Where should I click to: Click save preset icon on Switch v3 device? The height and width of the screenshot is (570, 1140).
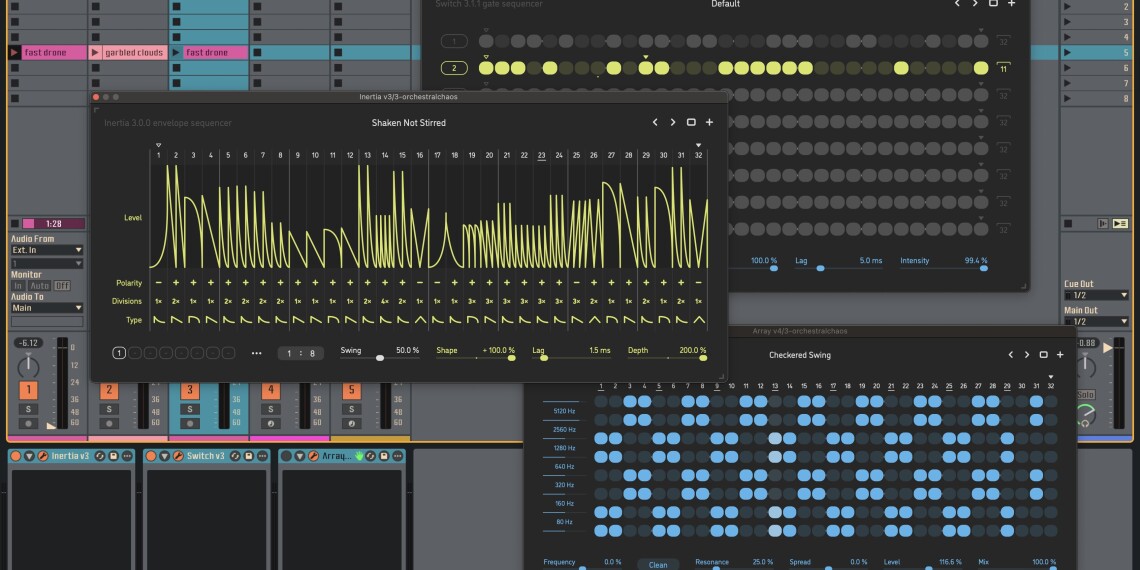(249, 456)
